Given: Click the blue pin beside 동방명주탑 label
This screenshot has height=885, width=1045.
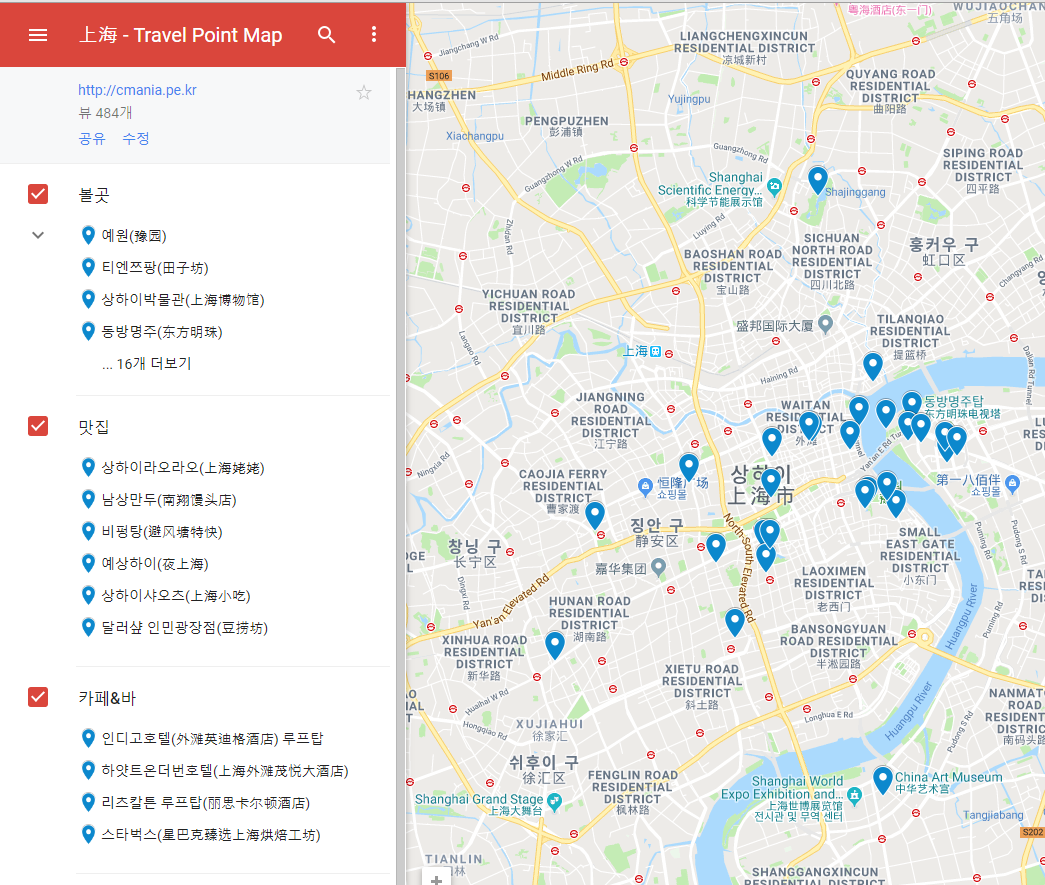Looking at the screenshot, I should click(912, 403).
